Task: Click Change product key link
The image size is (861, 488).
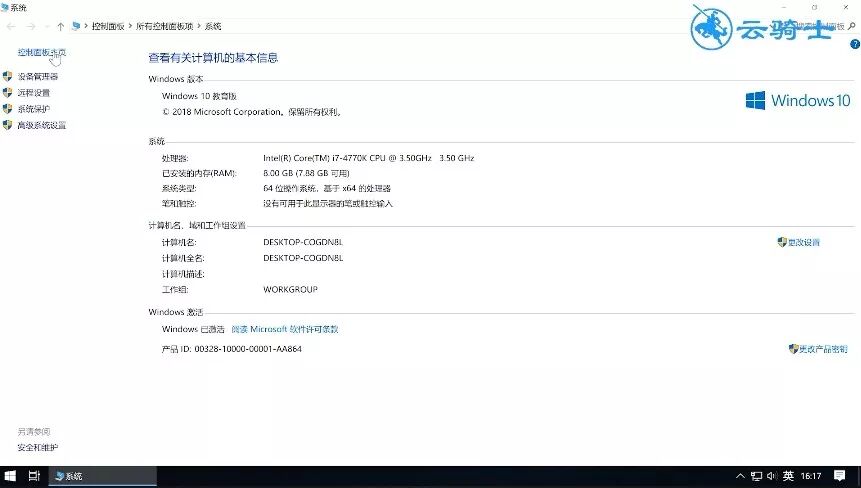Action: coord(823,349)
